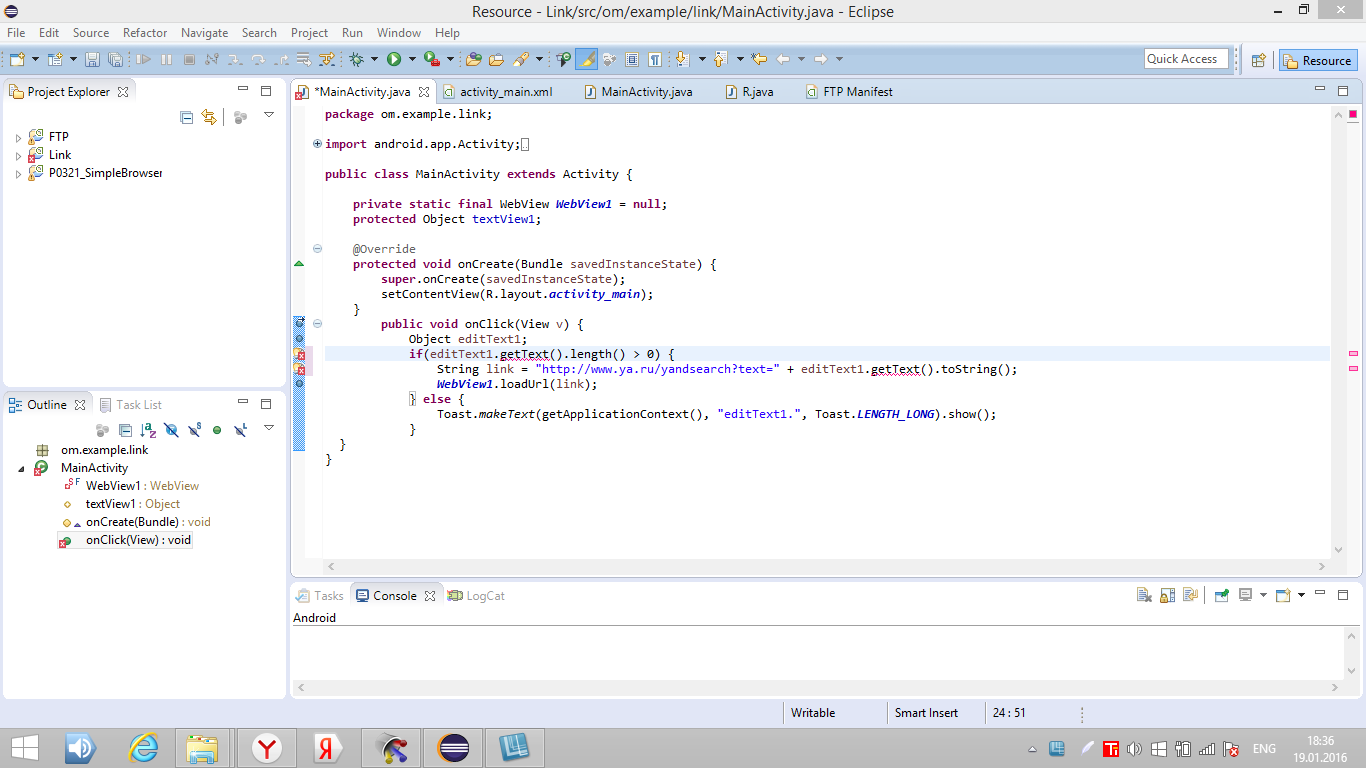Click the Run External Tools icon
The image size is (1366, 768).
(430, 60)
